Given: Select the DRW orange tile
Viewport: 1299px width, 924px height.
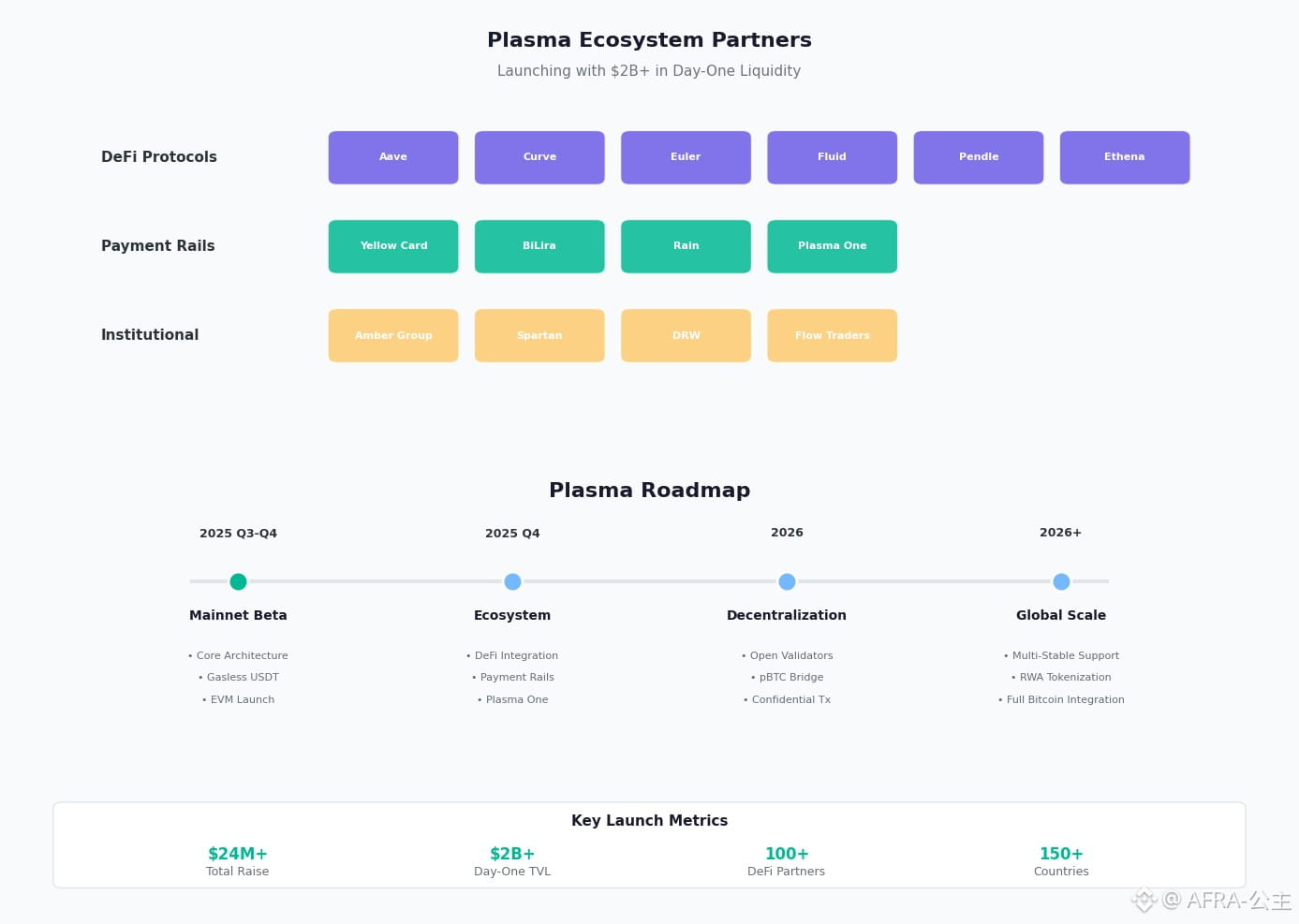Looking at the screenshot, I should pyautogui.click(x=686, y=335).
